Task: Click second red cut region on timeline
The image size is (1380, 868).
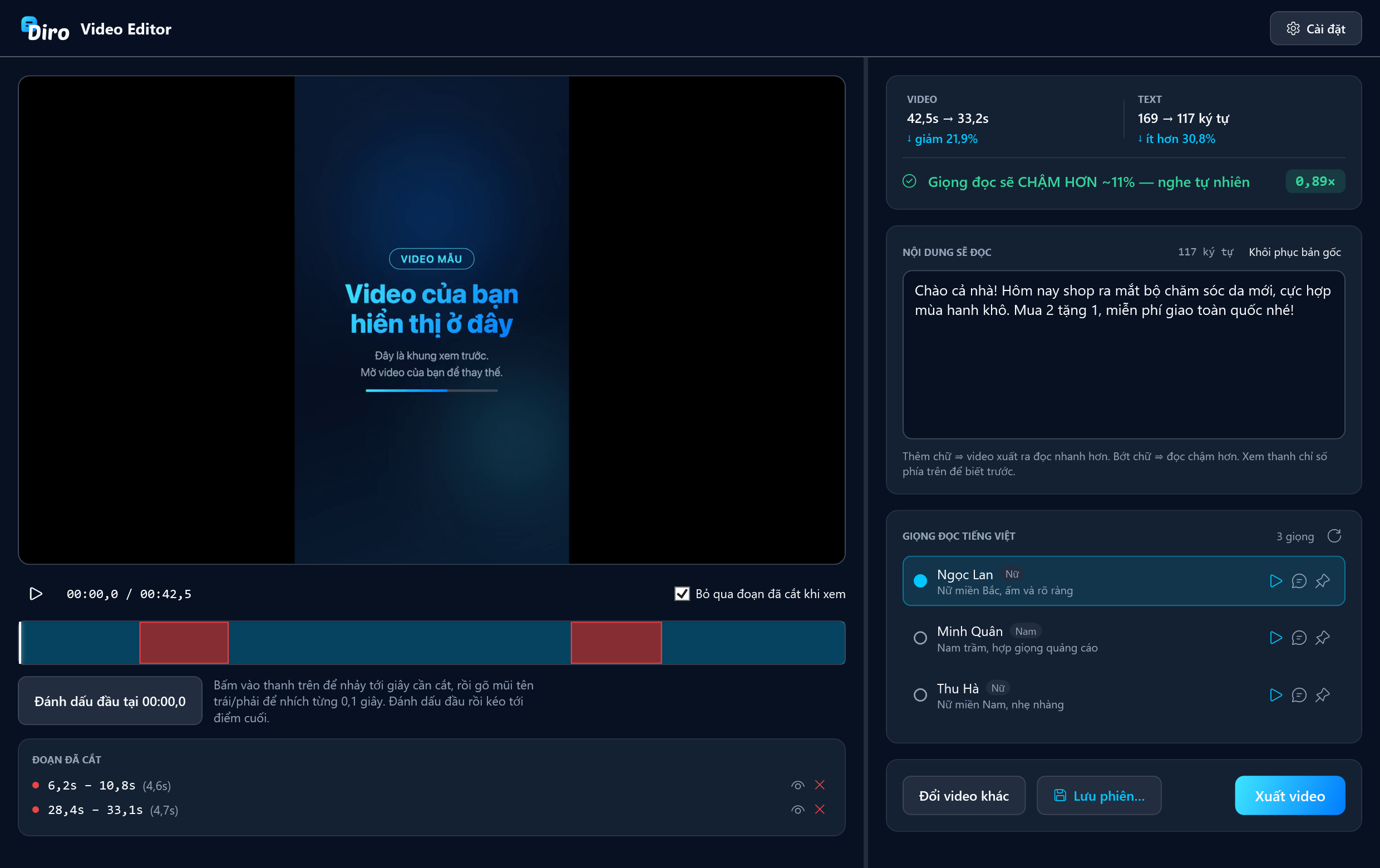Action: pyautogui.click(x=616, y=642)
